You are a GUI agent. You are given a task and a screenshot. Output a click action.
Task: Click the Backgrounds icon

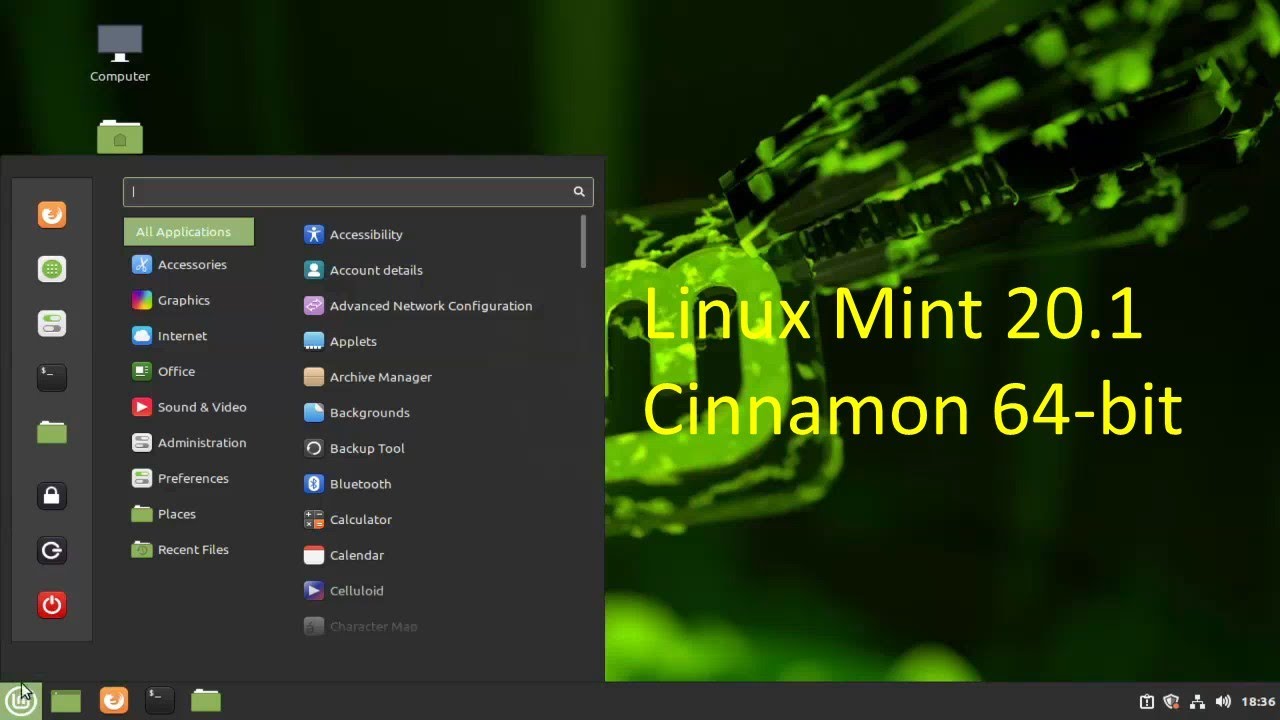tap(314, 412)
